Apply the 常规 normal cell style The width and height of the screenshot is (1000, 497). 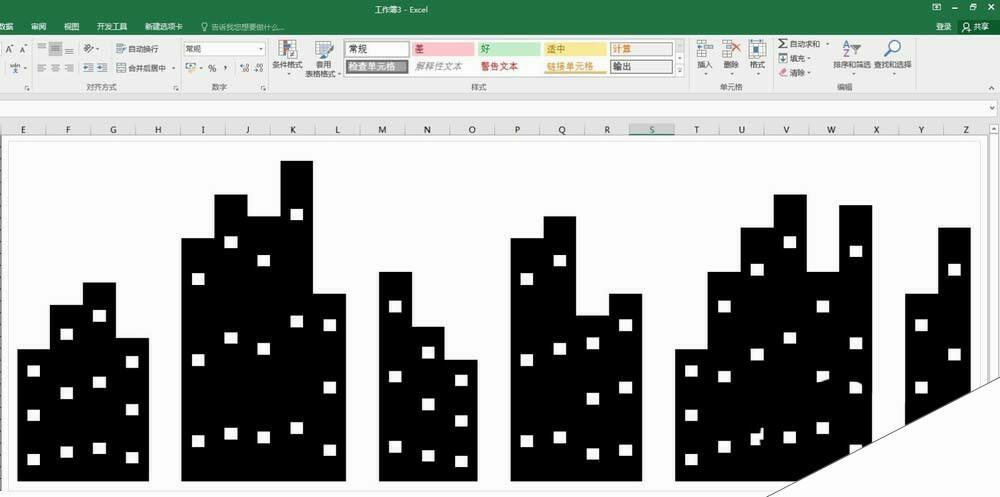click(377, 49)
